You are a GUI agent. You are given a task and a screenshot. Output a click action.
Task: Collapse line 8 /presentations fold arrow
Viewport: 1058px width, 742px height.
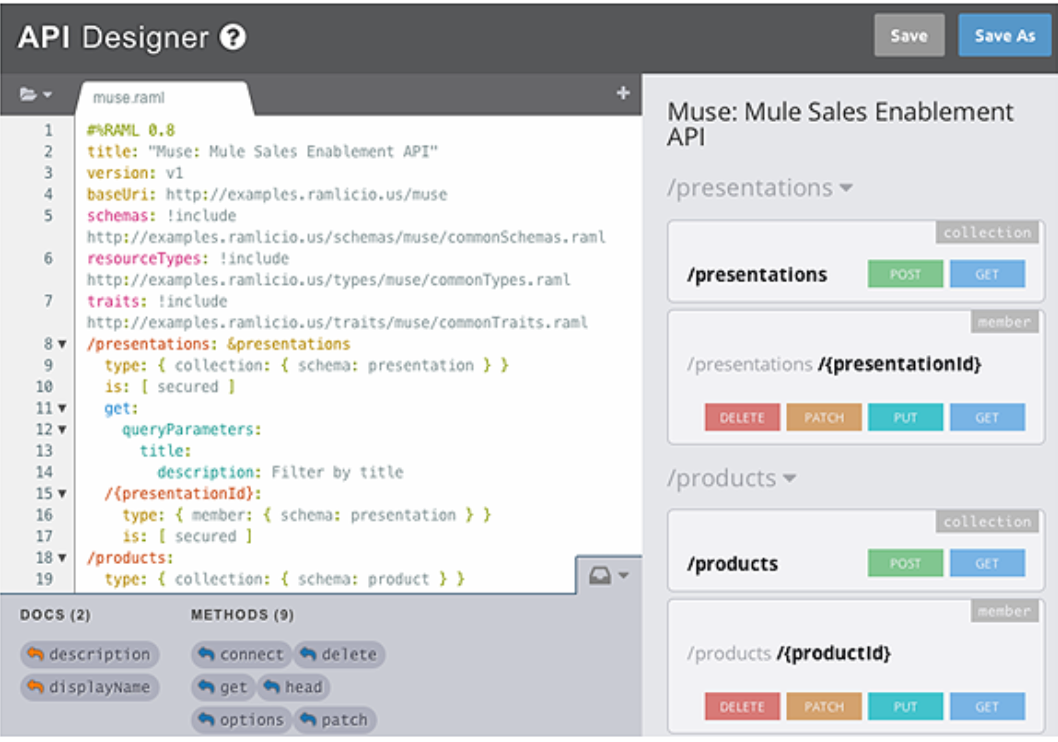pyautogui.click(x=62, y=344)
